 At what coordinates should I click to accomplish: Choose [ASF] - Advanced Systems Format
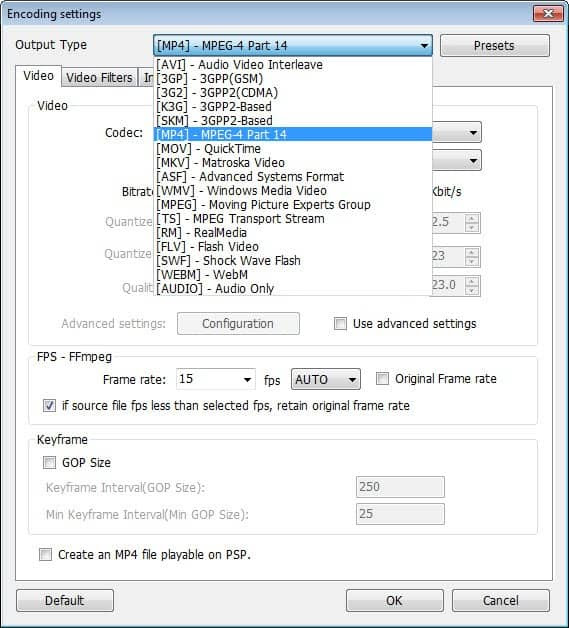293,177
